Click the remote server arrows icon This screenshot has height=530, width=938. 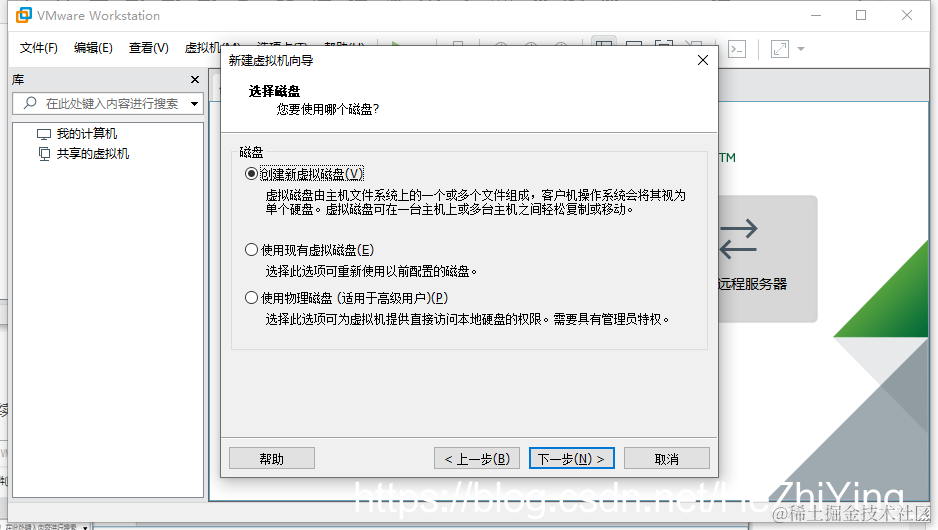pyautogui.click(x=738, y=239)
